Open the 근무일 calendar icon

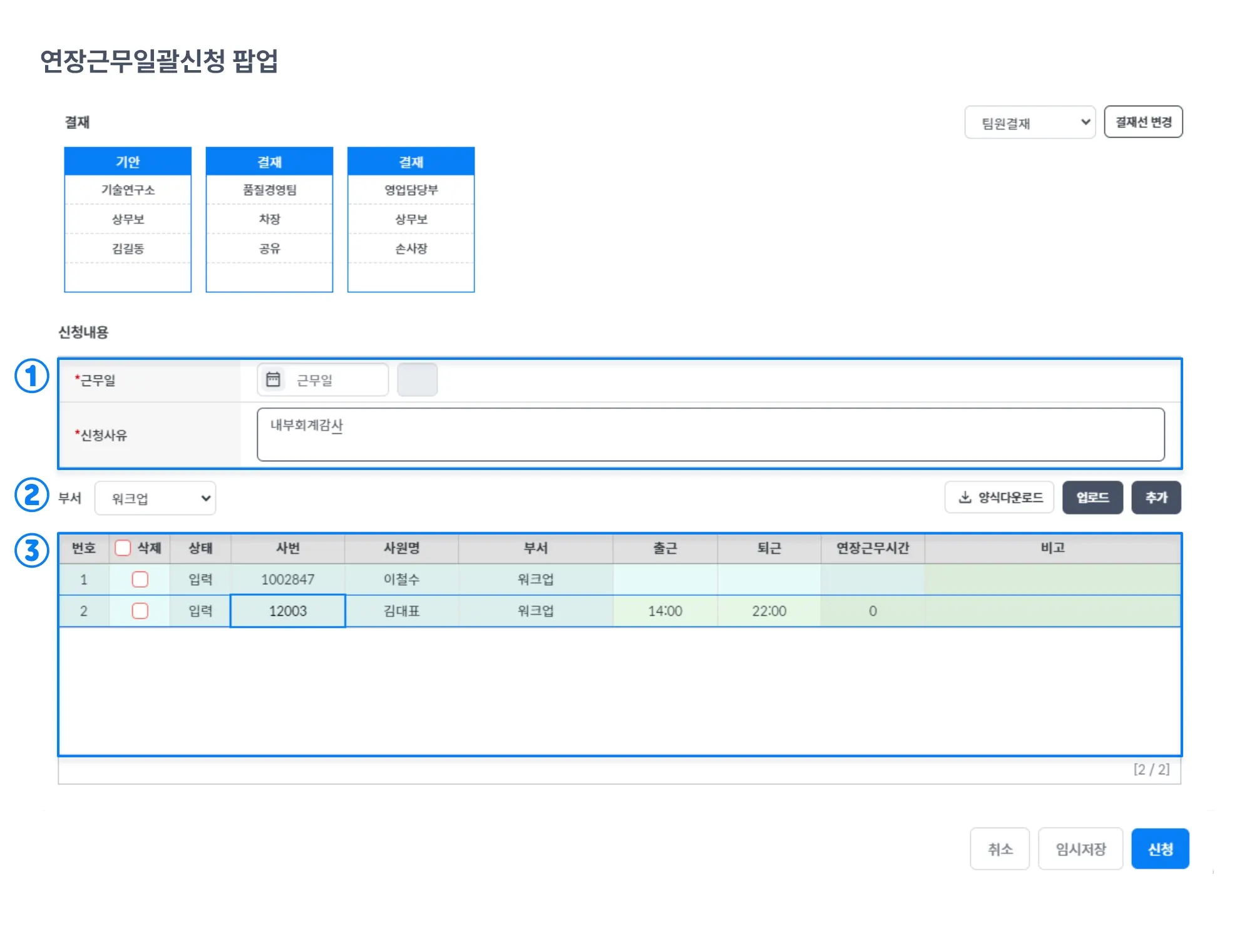pos(273,379)
